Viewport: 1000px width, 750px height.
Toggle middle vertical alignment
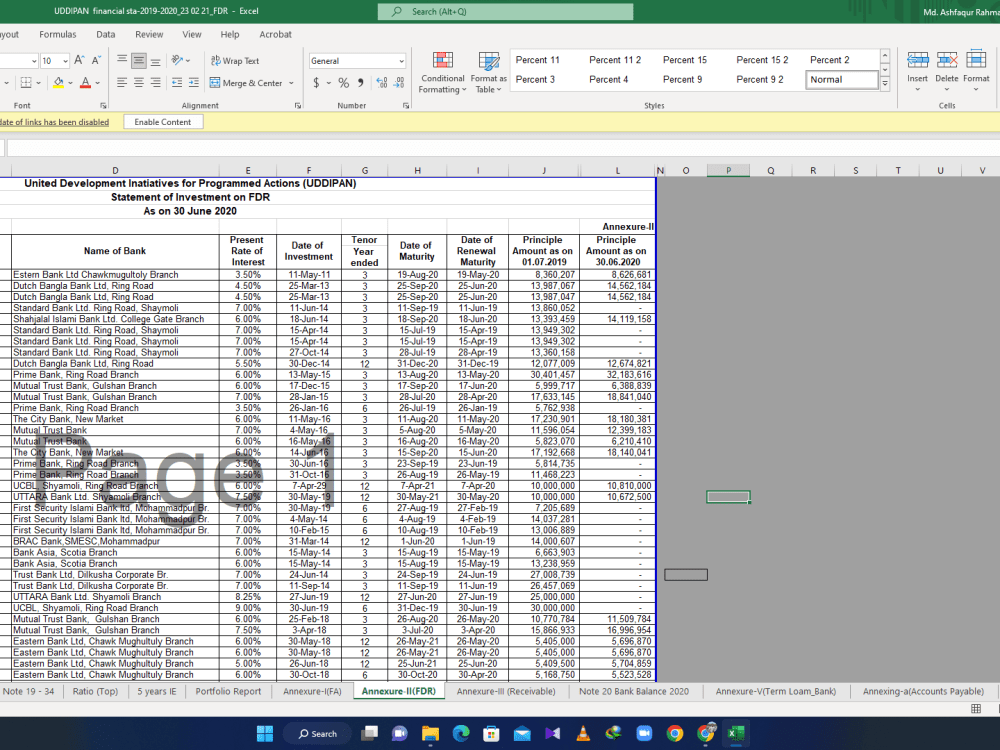[x=138, y=58]
